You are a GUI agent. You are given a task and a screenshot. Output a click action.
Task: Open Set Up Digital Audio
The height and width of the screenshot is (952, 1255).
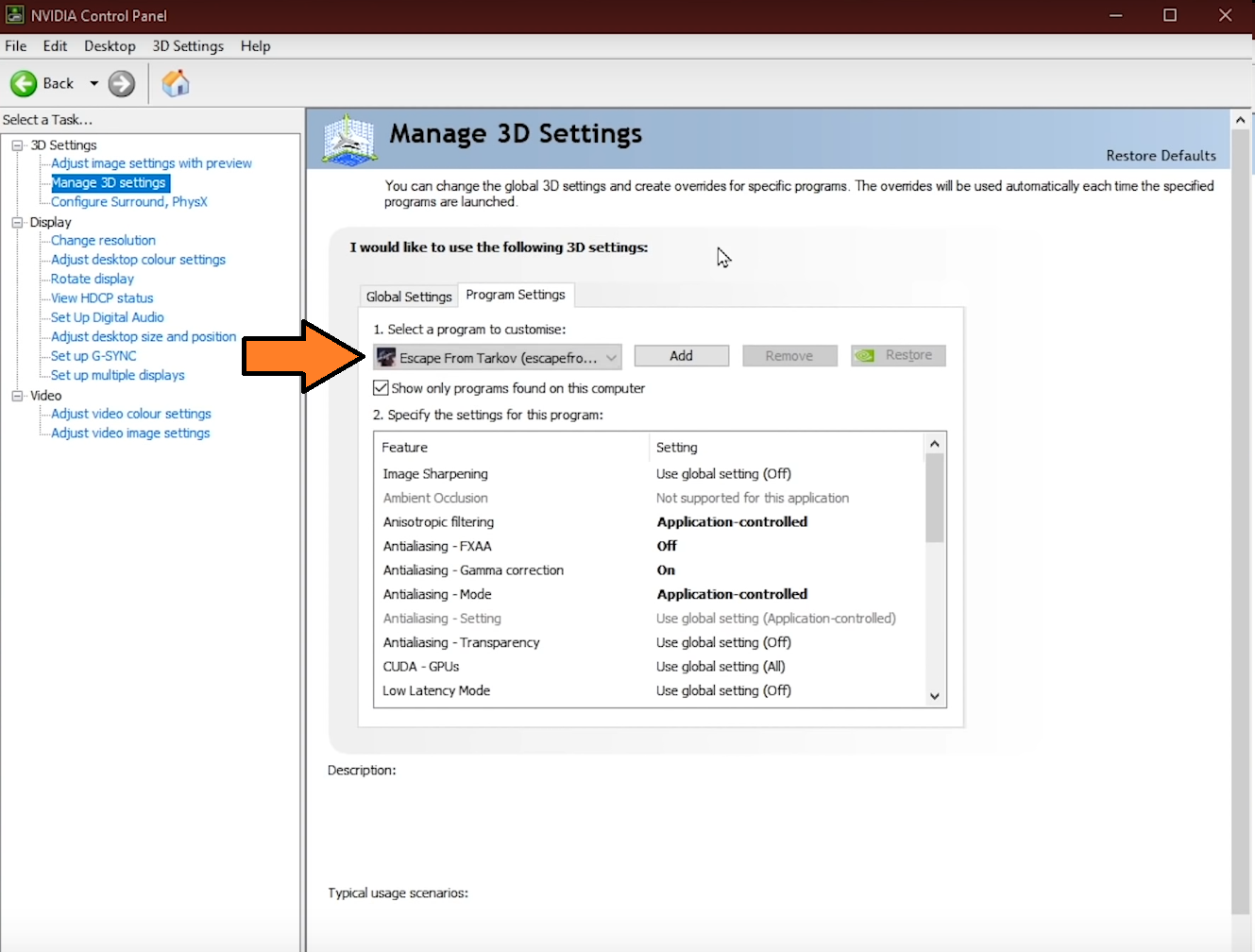click(x=108, y=317)
